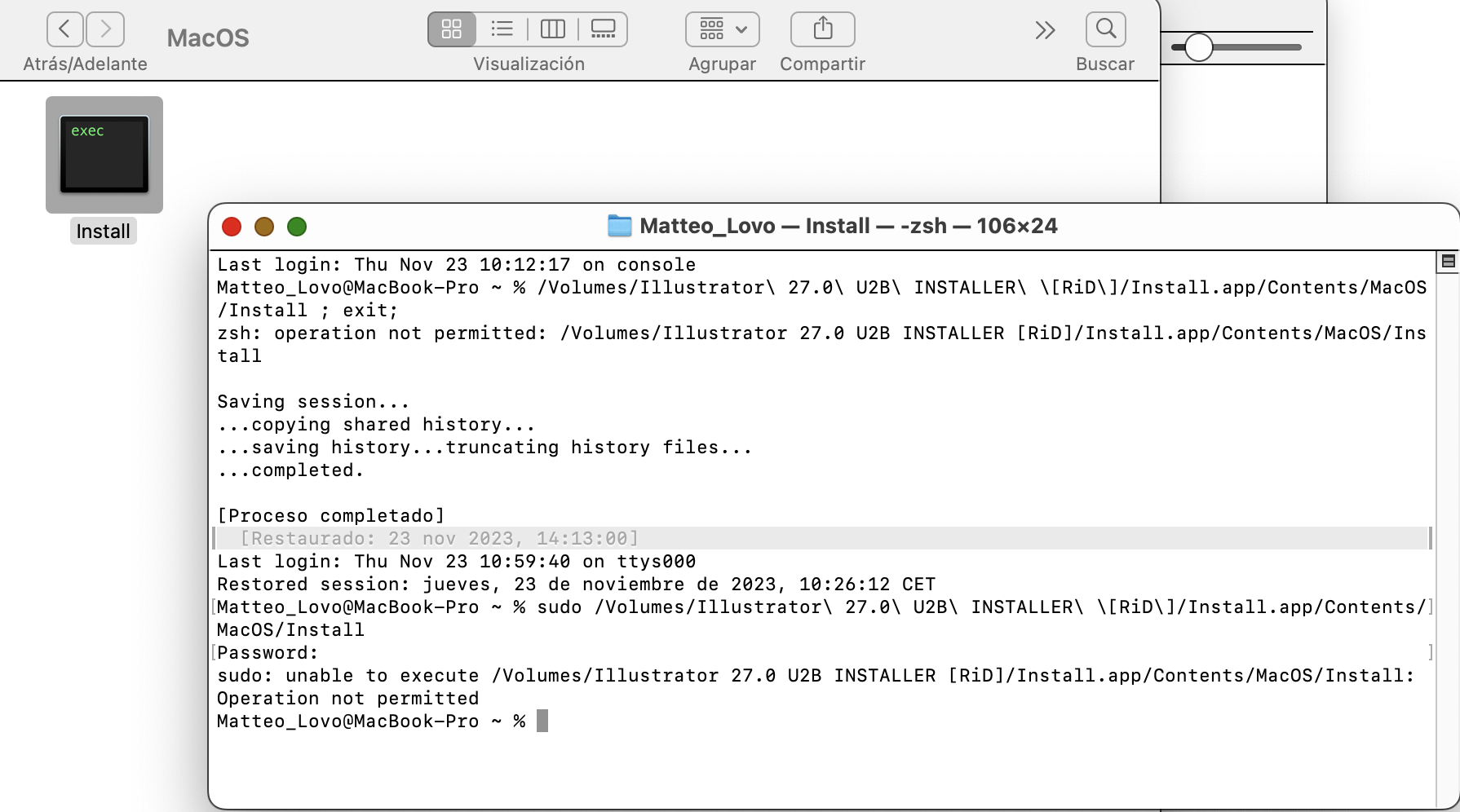Click the "[Proceso completado]" line

331,515
